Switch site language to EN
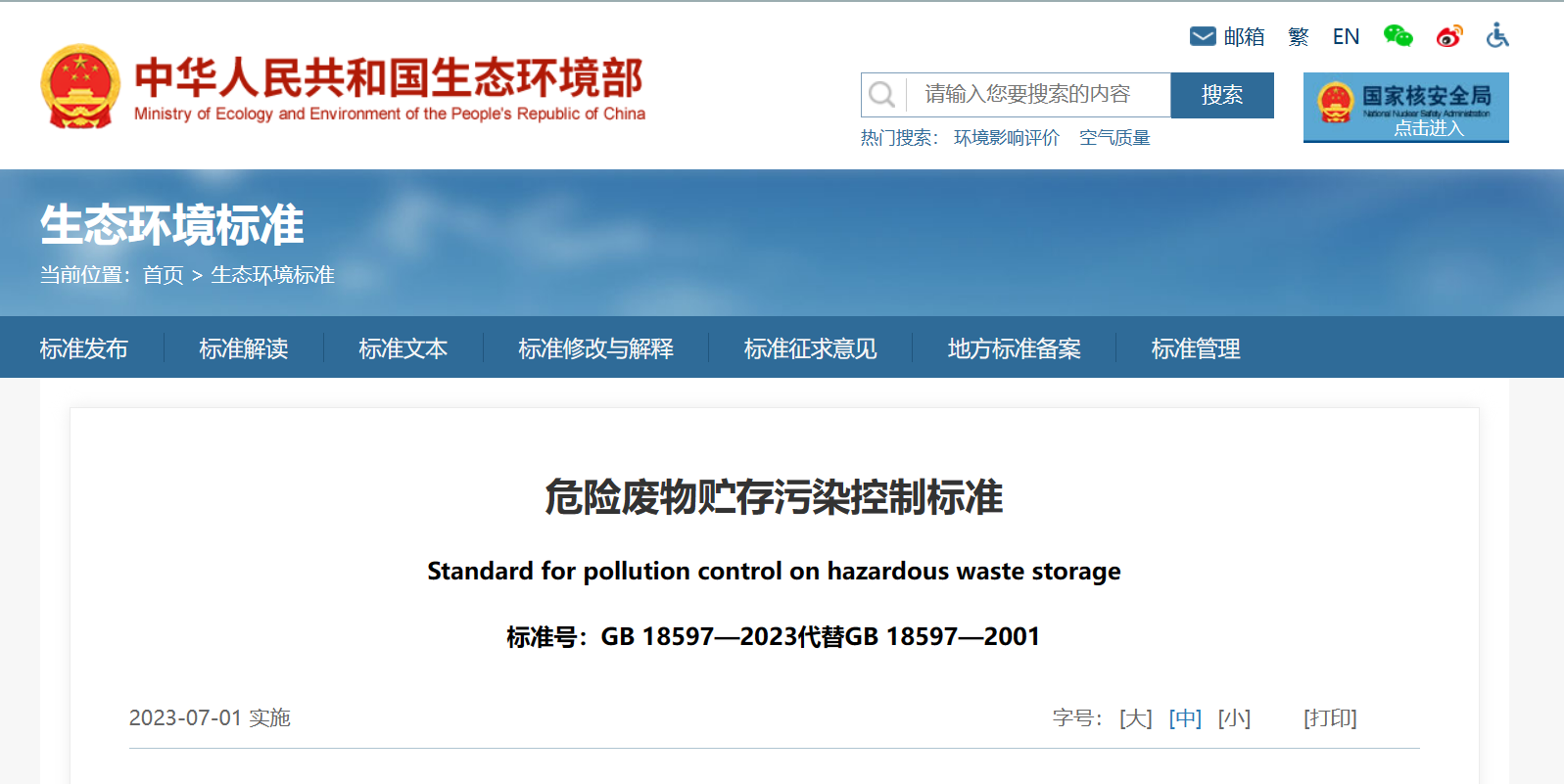1564x784 pixels. (x=1346, y=37)
